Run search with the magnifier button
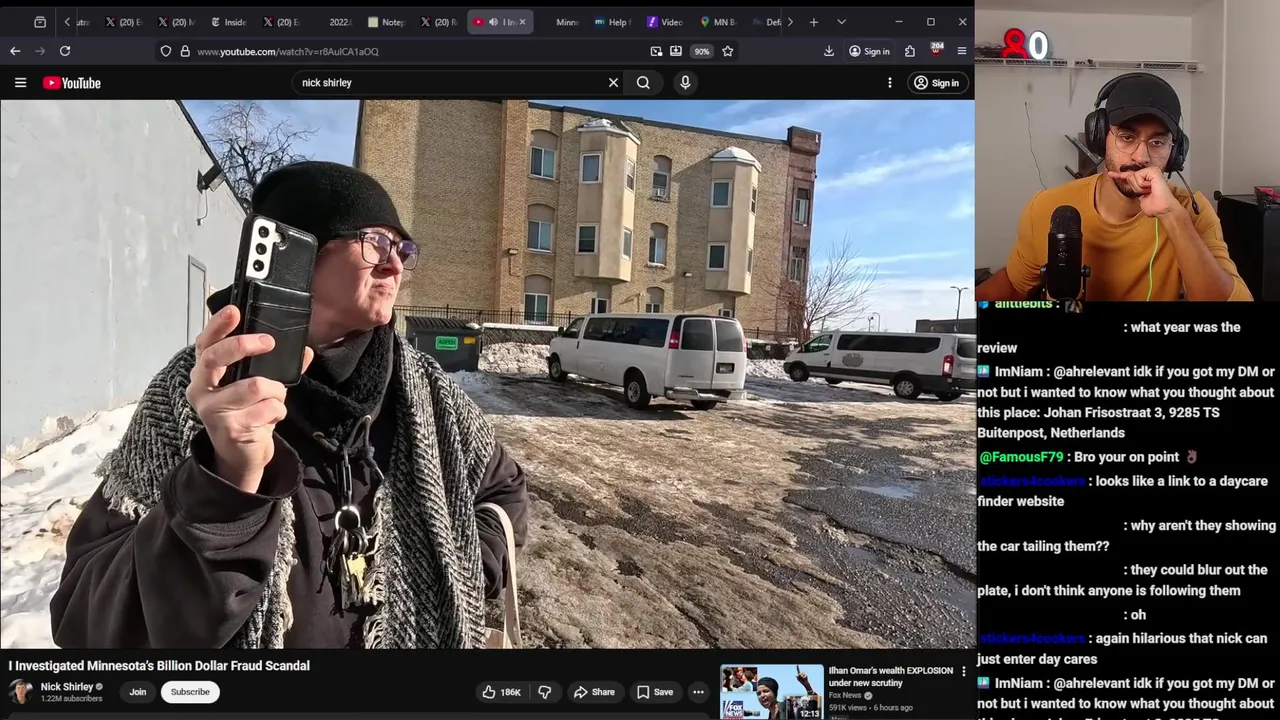This screenshot has height=720, width=1280. (x=643, y=83)
